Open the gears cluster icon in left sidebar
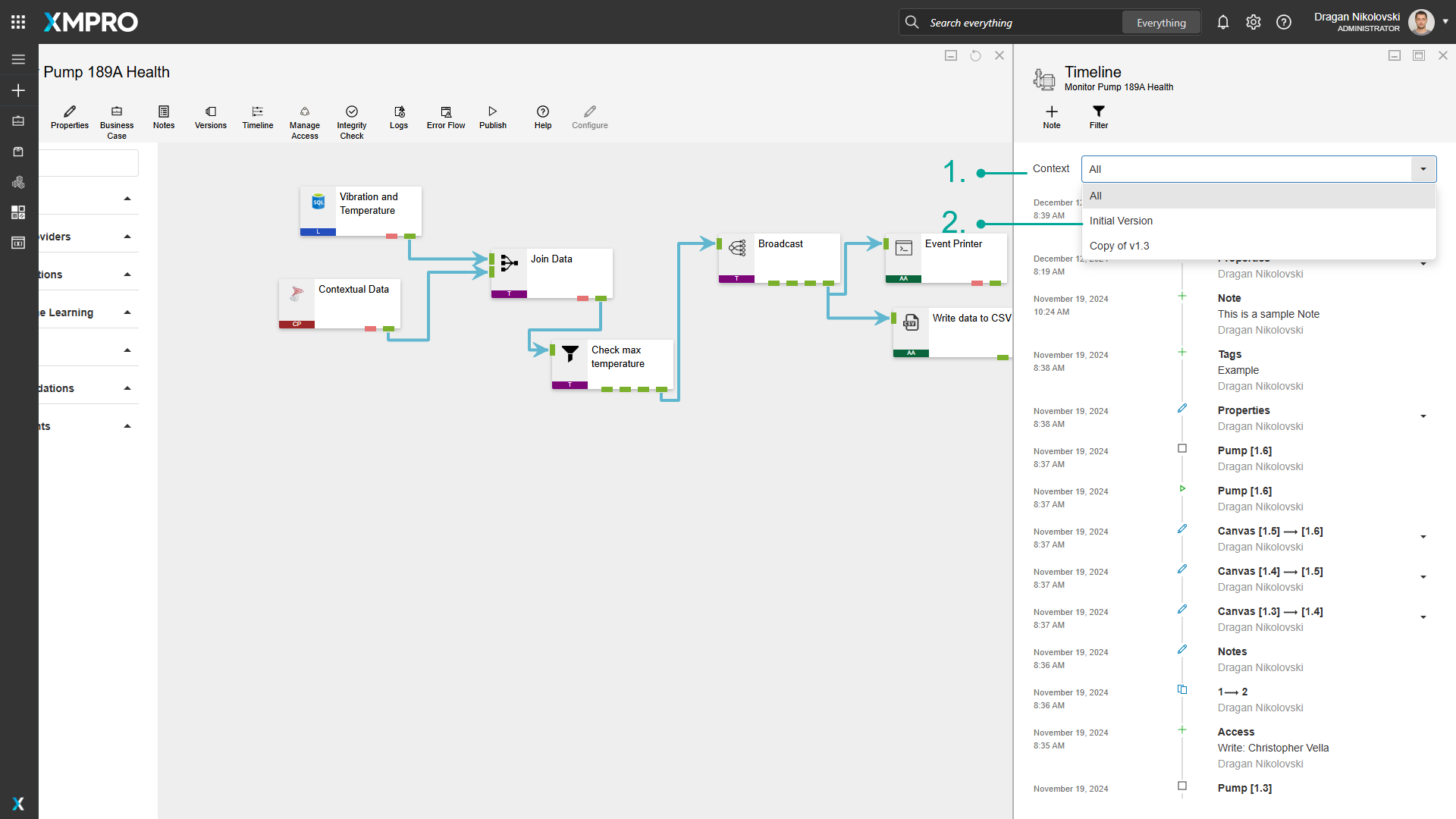1456x819 pixels. pos(18,182)
